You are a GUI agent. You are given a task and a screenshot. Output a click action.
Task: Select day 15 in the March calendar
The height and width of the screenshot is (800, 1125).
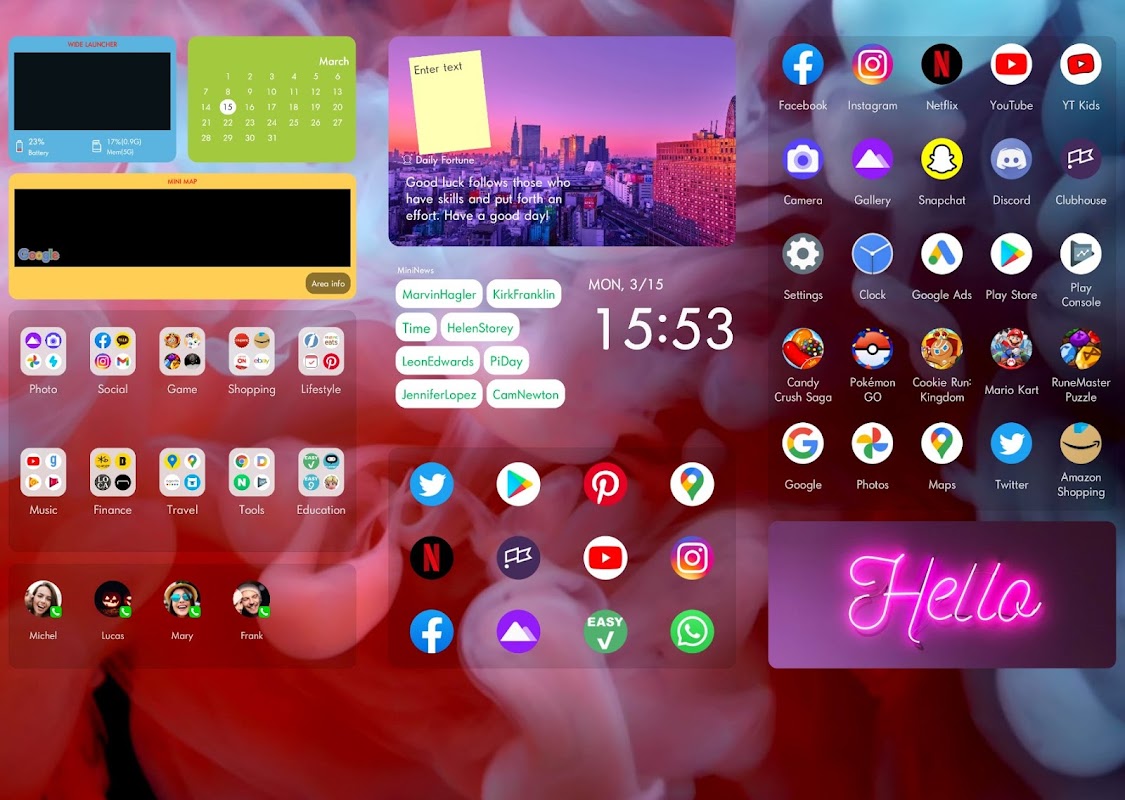227,107
